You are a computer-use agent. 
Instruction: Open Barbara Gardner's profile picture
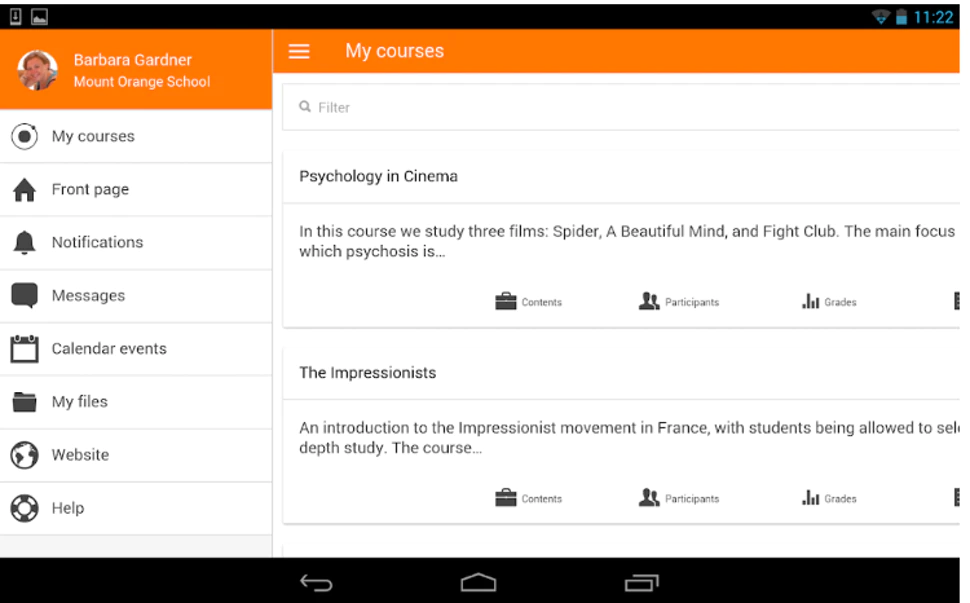click(38, 70)
